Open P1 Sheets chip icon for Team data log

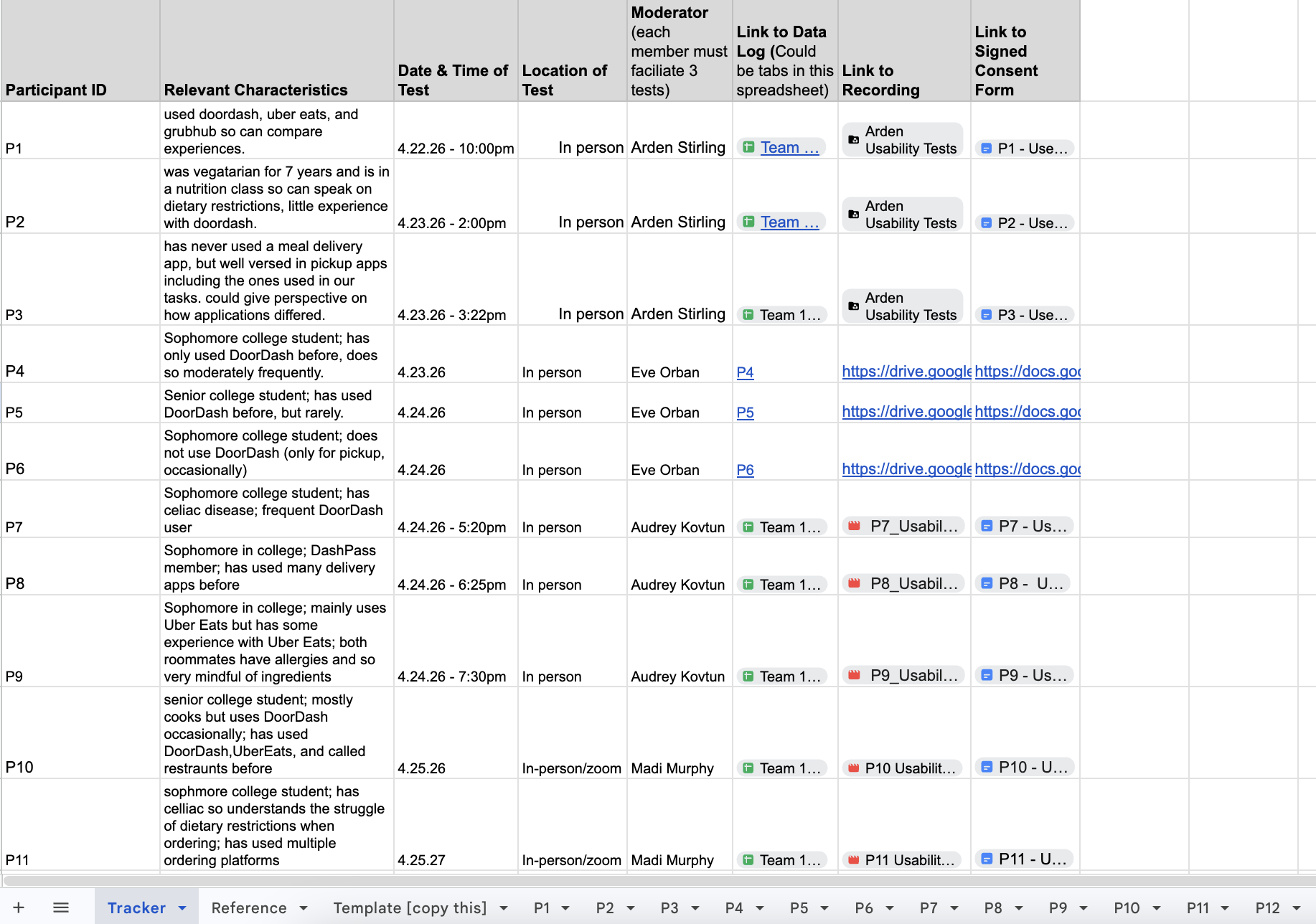[748, 147]
